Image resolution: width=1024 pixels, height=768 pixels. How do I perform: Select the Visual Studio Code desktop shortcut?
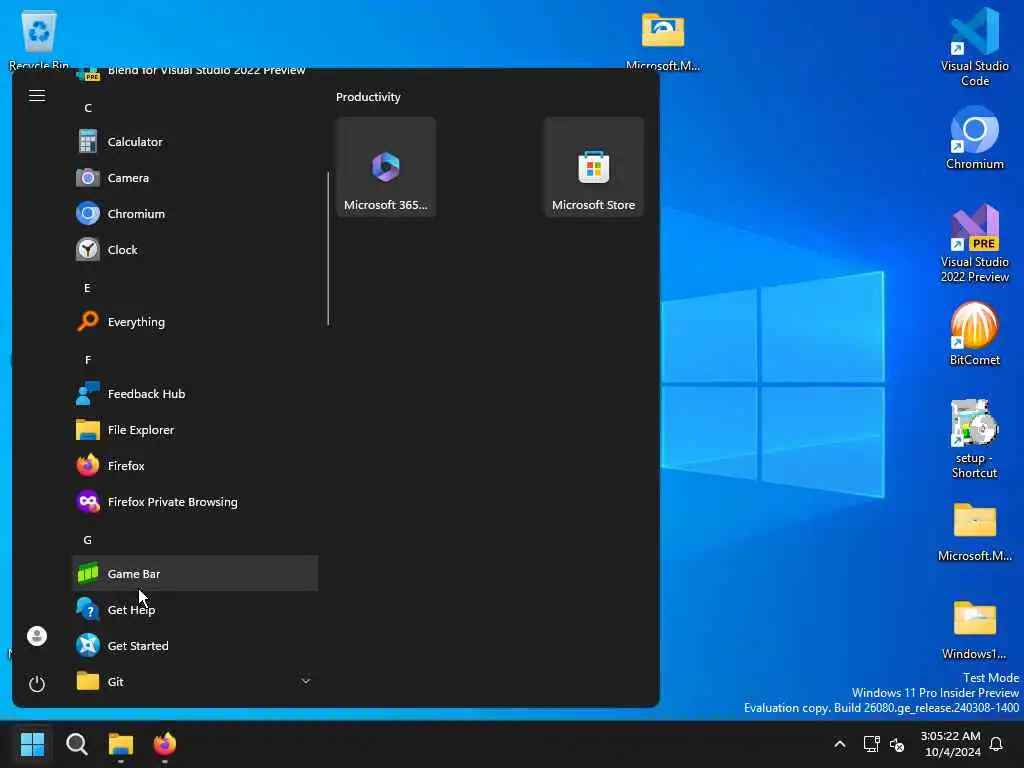point(974,47)
